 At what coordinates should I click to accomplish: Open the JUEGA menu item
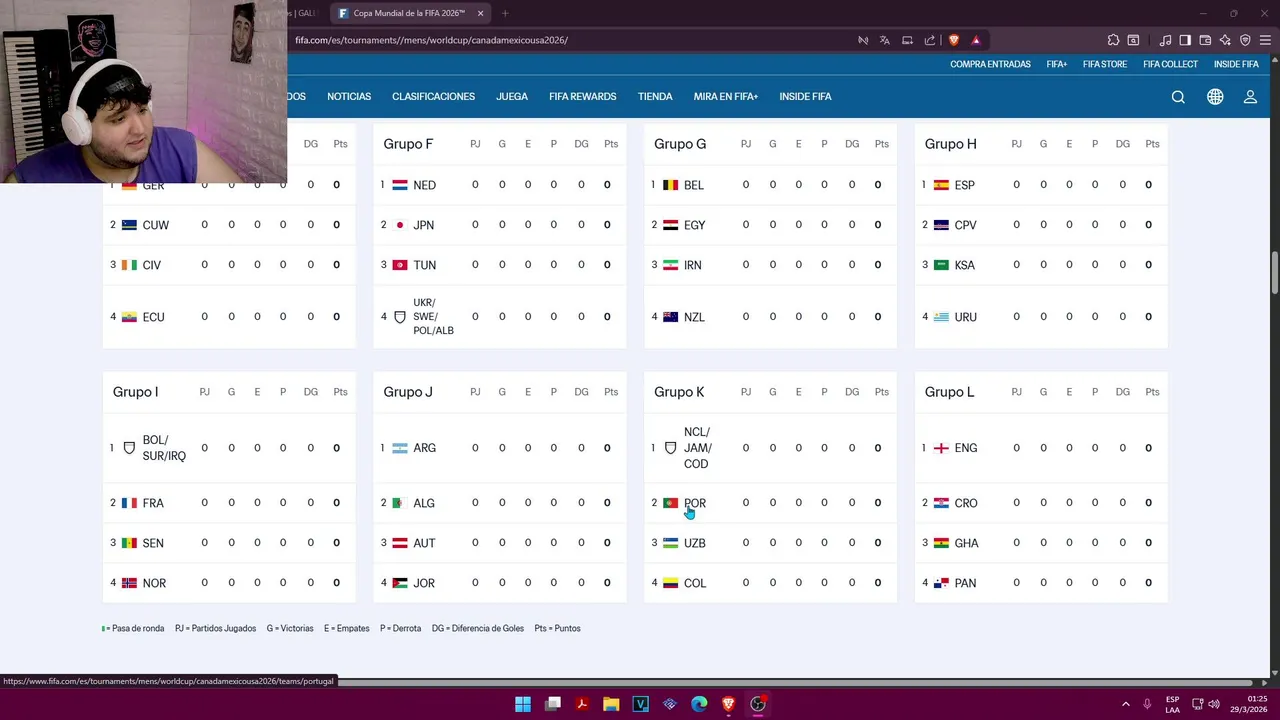coord(512,97)
